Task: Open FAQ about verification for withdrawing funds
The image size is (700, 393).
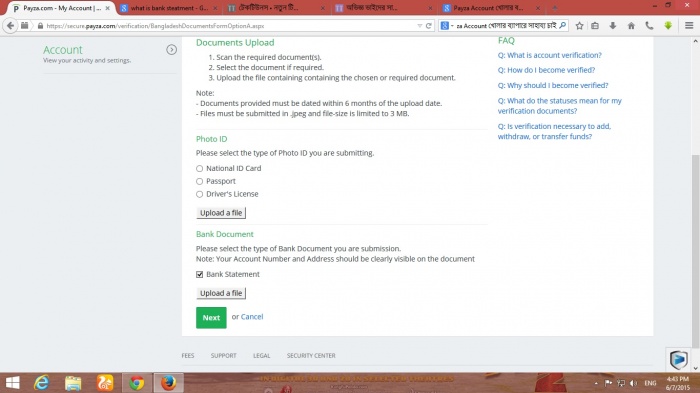Action: [554, 131]
